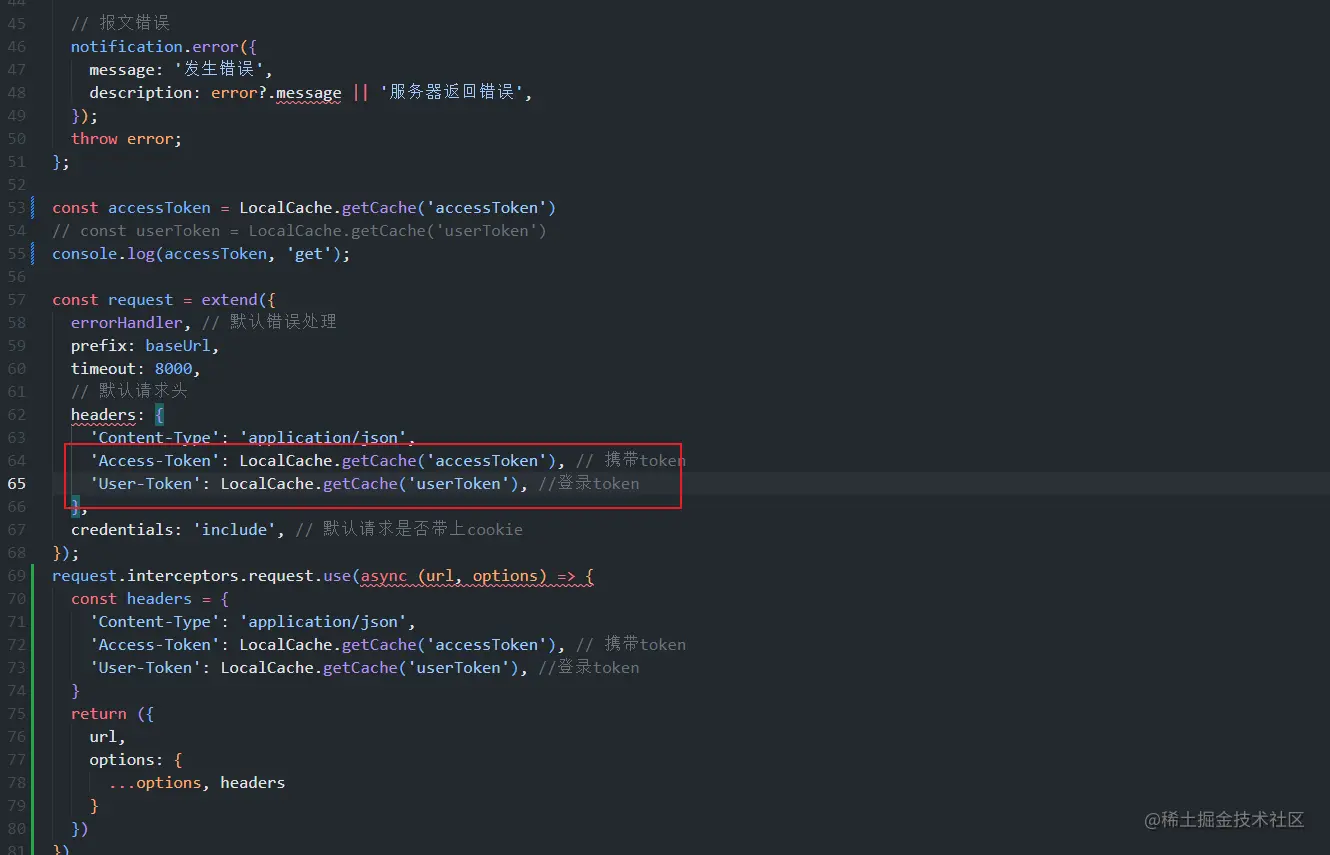
Task: Click 'async (url, options) => {' on line 69
Action: pos(477,576)
